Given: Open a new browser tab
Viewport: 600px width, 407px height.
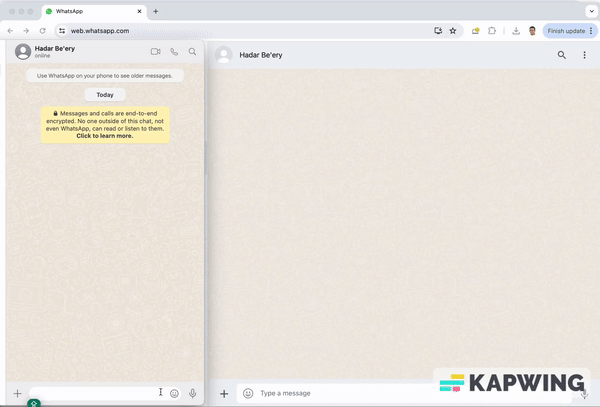Looking at the screenshot, I should click(156, 11).
